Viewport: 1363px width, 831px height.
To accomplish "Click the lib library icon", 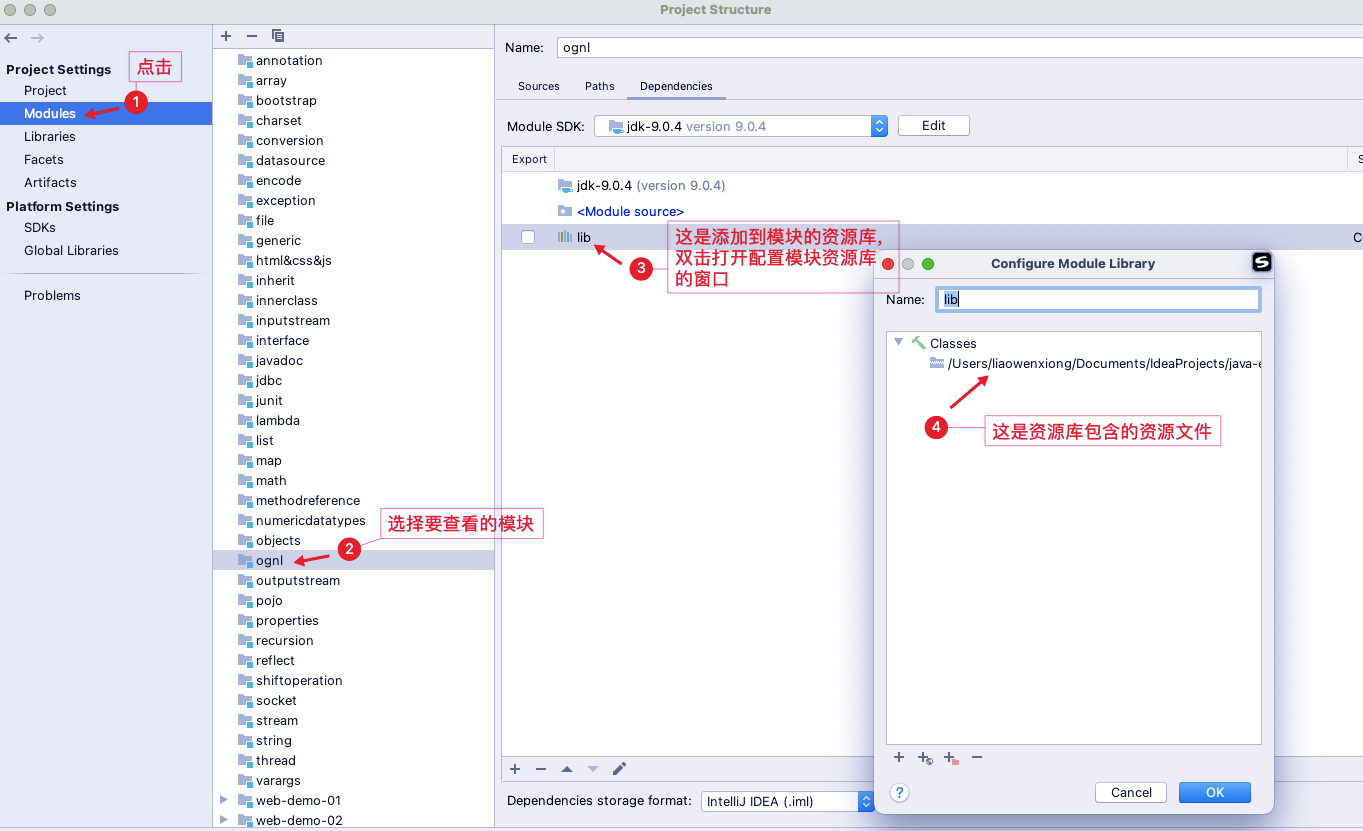I will [x=565, y=237].
